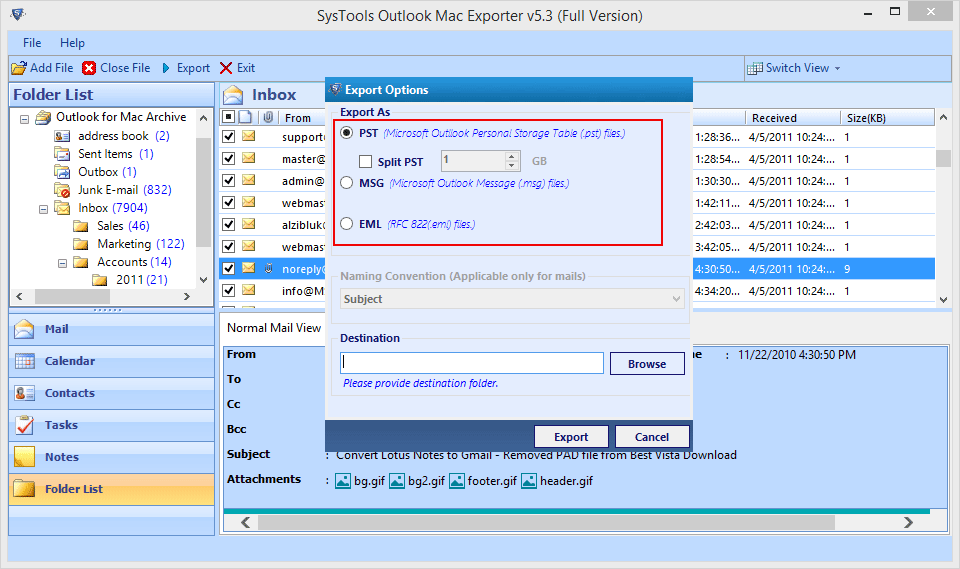Screen dimensions: 960x569
Task: Click the Export button in dialog
Action: click(571, 437)
